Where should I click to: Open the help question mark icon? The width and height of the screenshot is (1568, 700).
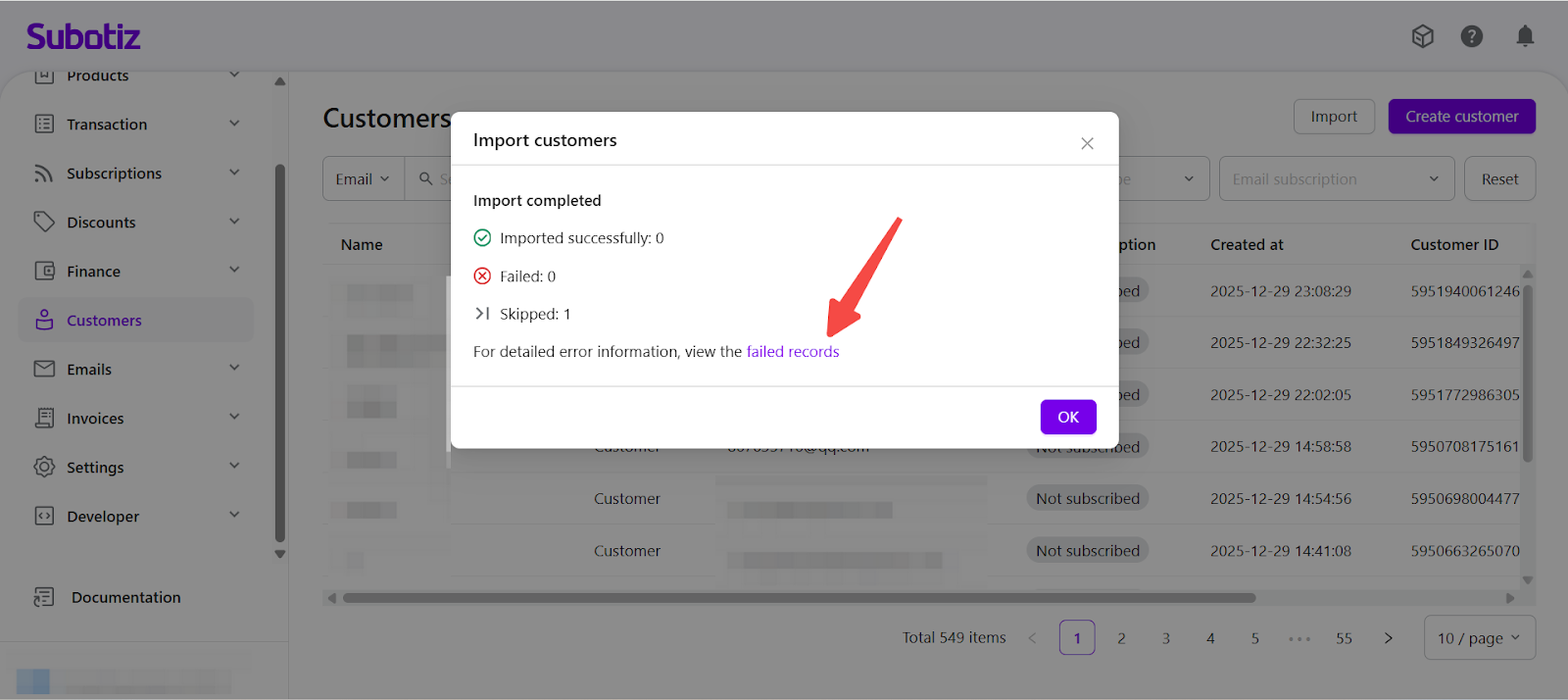click(x=1471, y=37)
